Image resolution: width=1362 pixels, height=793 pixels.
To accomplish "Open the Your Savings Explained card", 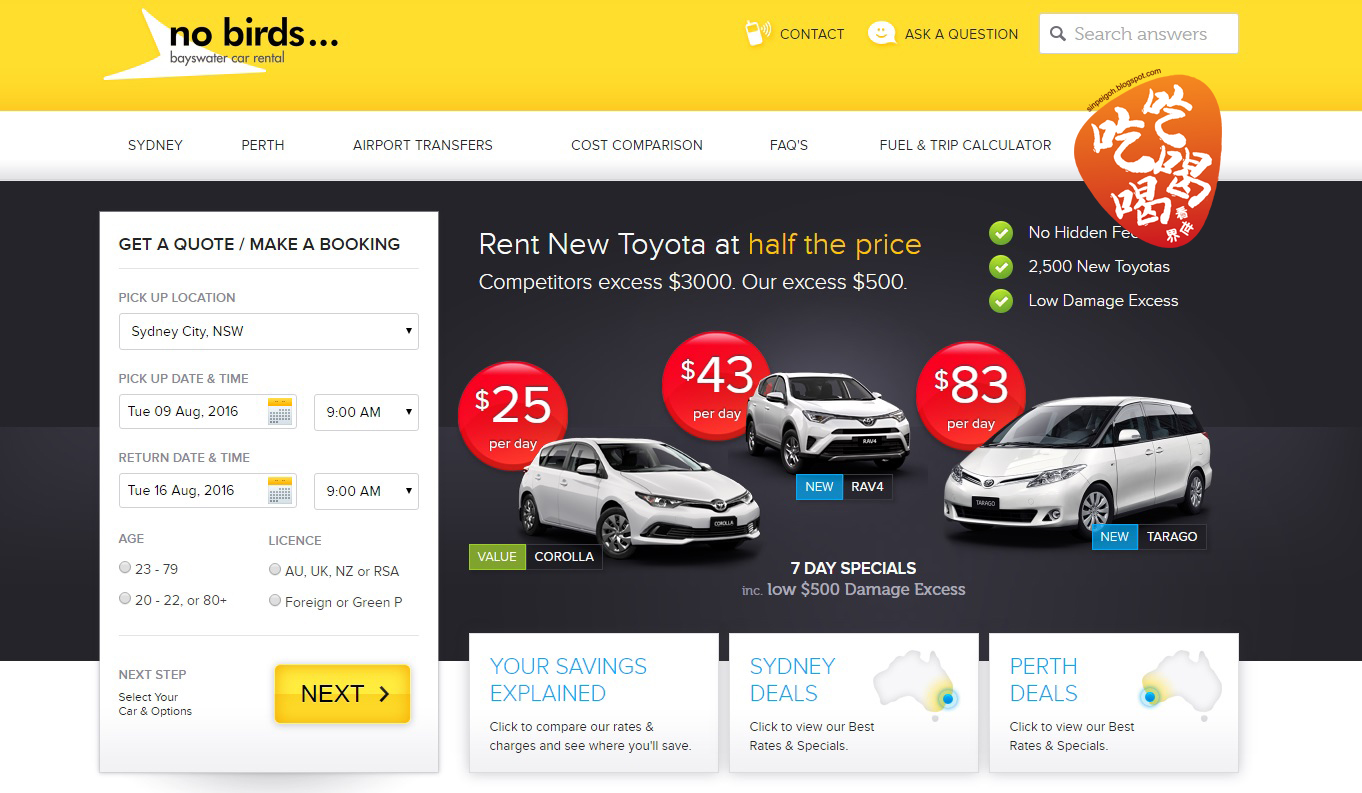I will (x=594, y=702).
